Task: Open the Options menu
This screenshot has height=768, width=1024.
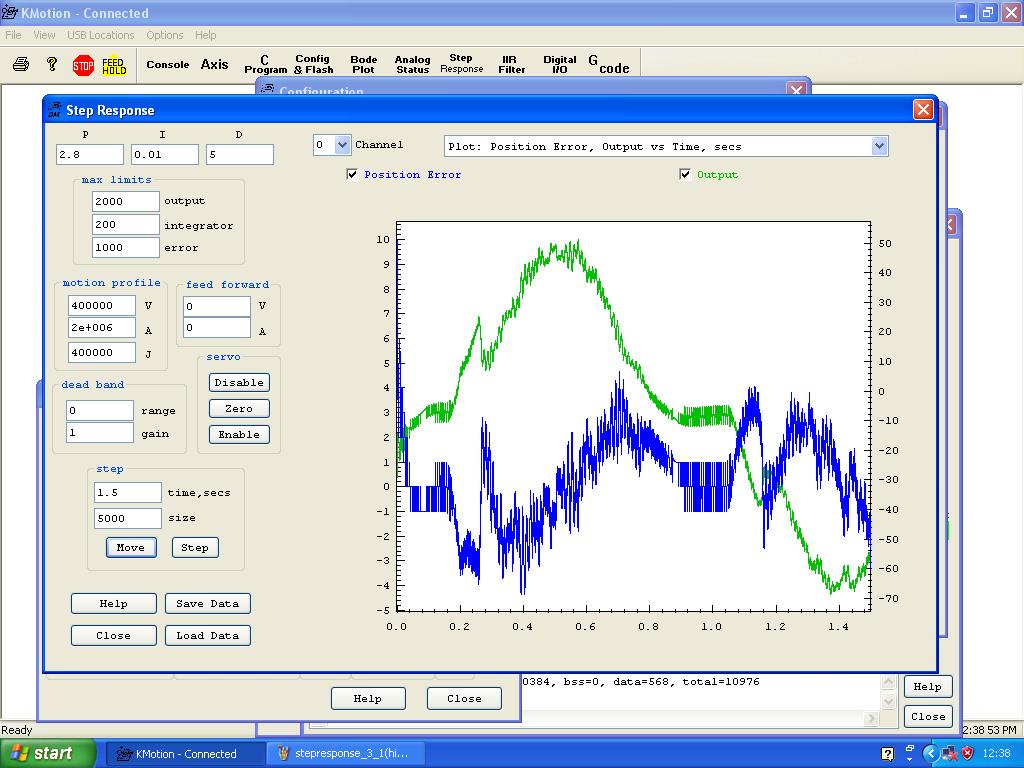Action: pos(165,35)
